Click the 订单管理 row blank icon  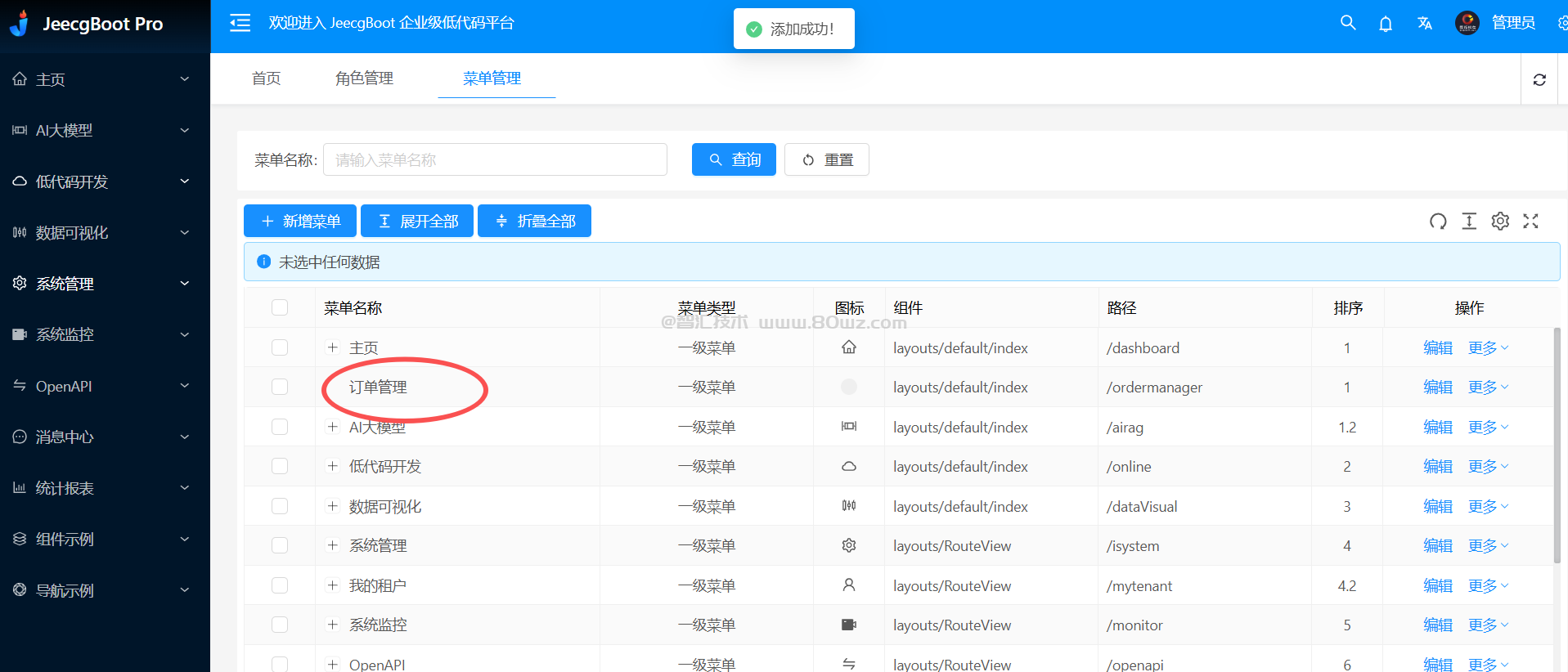click(849, 387)
